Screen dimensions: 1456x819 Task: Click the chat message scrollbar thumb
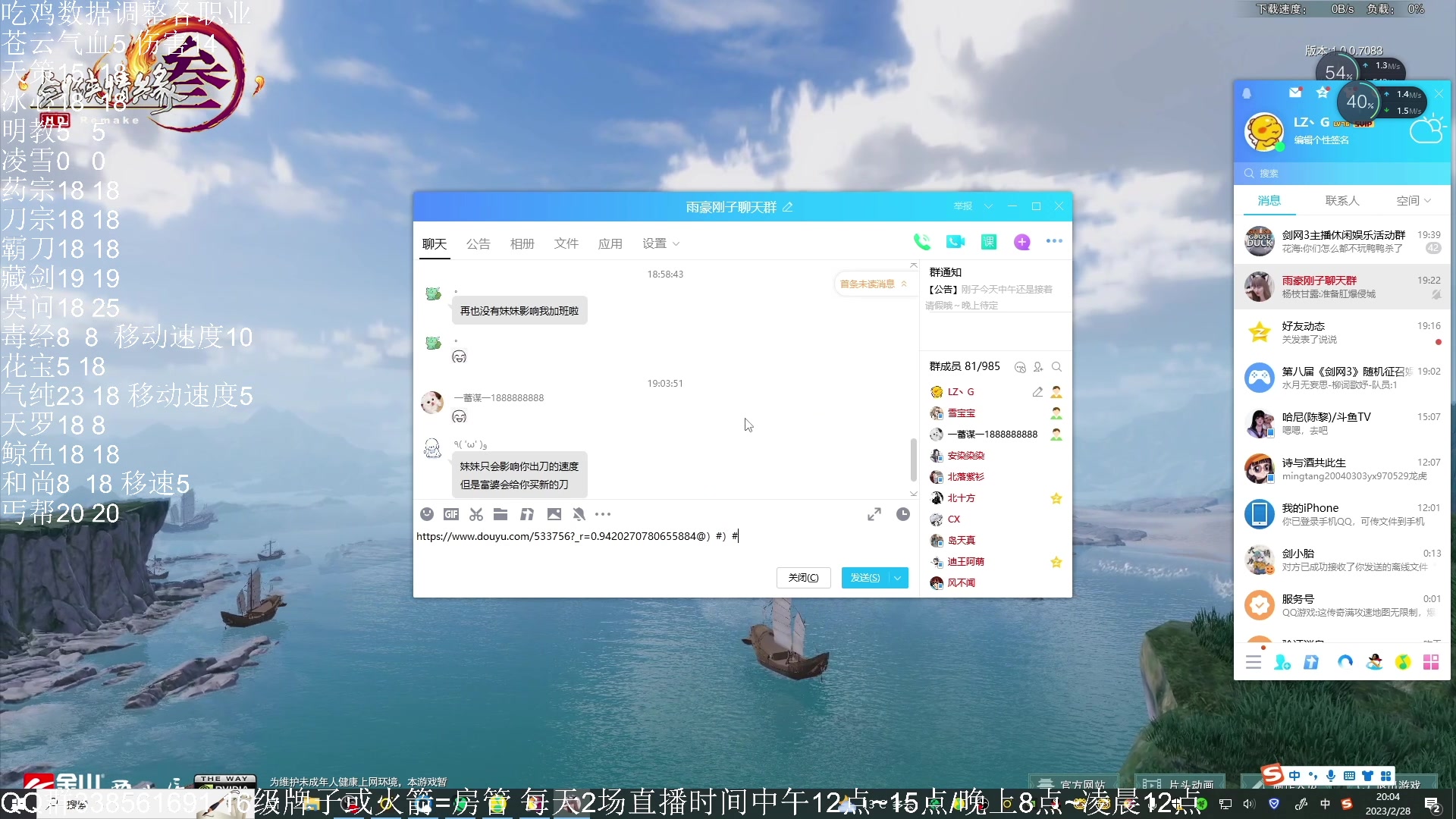tap(913, 460)
